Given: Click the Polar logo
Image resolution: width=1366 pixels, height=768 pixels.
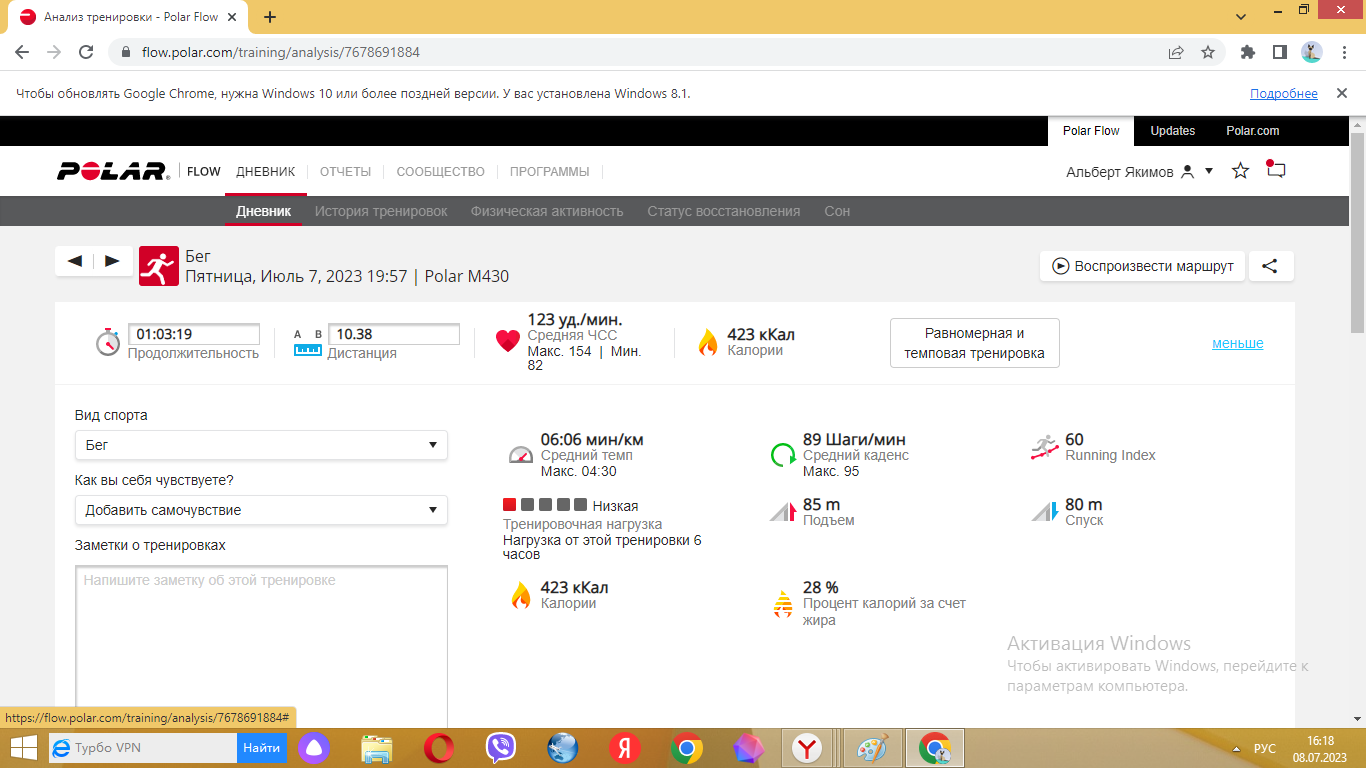Looking at the screenshot, I should (112, 171).
